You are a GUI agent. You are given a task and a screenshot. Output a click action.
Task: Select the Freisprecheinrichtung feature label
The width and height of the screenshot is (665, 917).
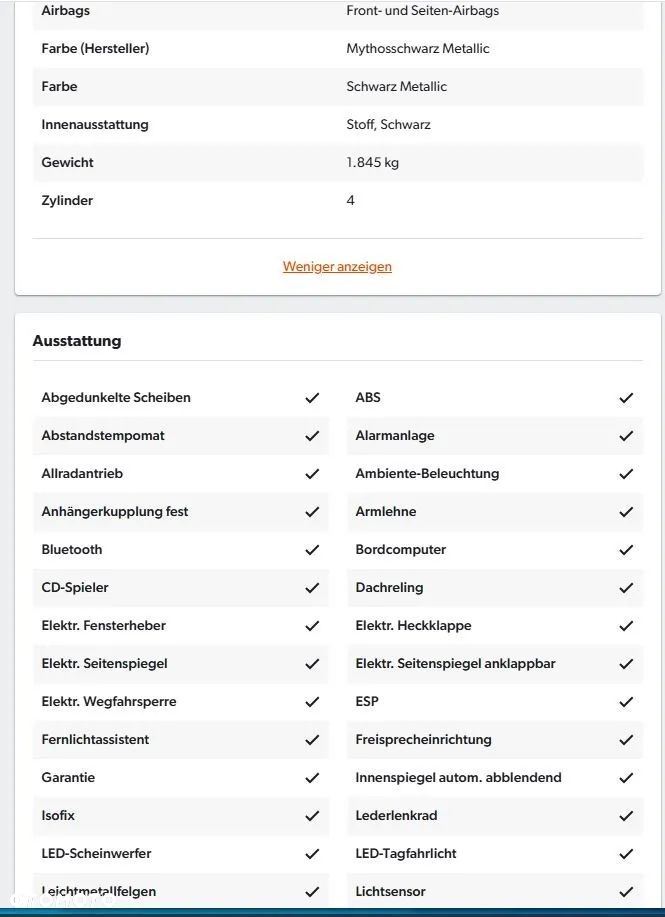423,740
